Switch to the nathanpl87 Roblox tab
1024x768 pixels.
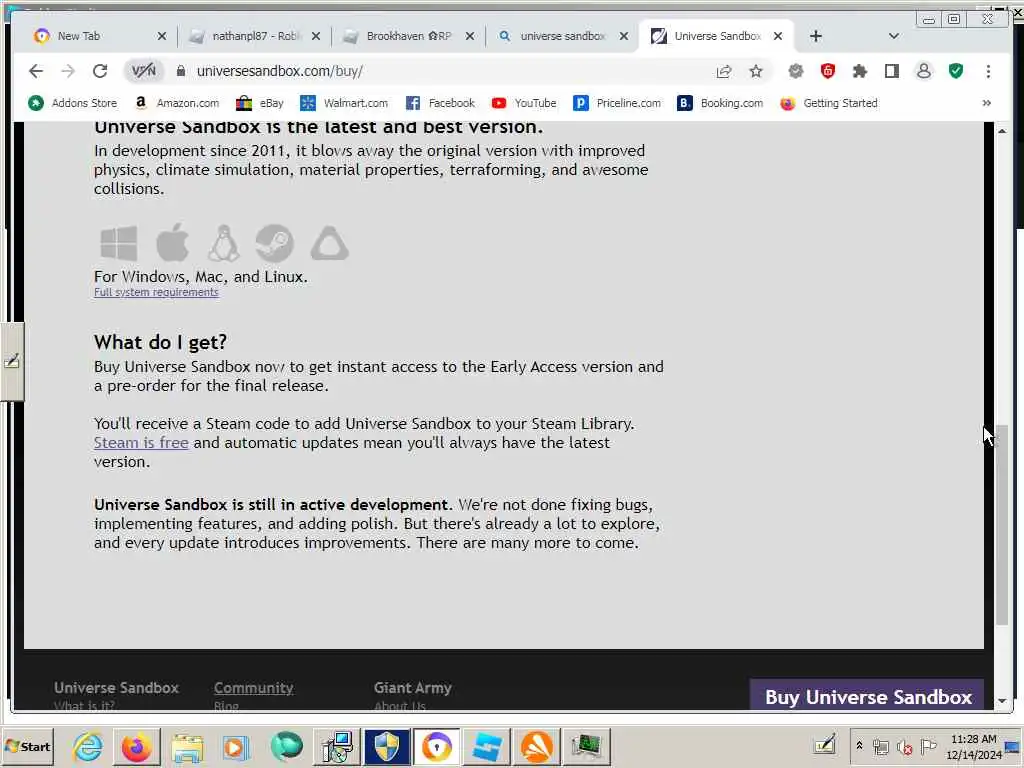point(255,36)
